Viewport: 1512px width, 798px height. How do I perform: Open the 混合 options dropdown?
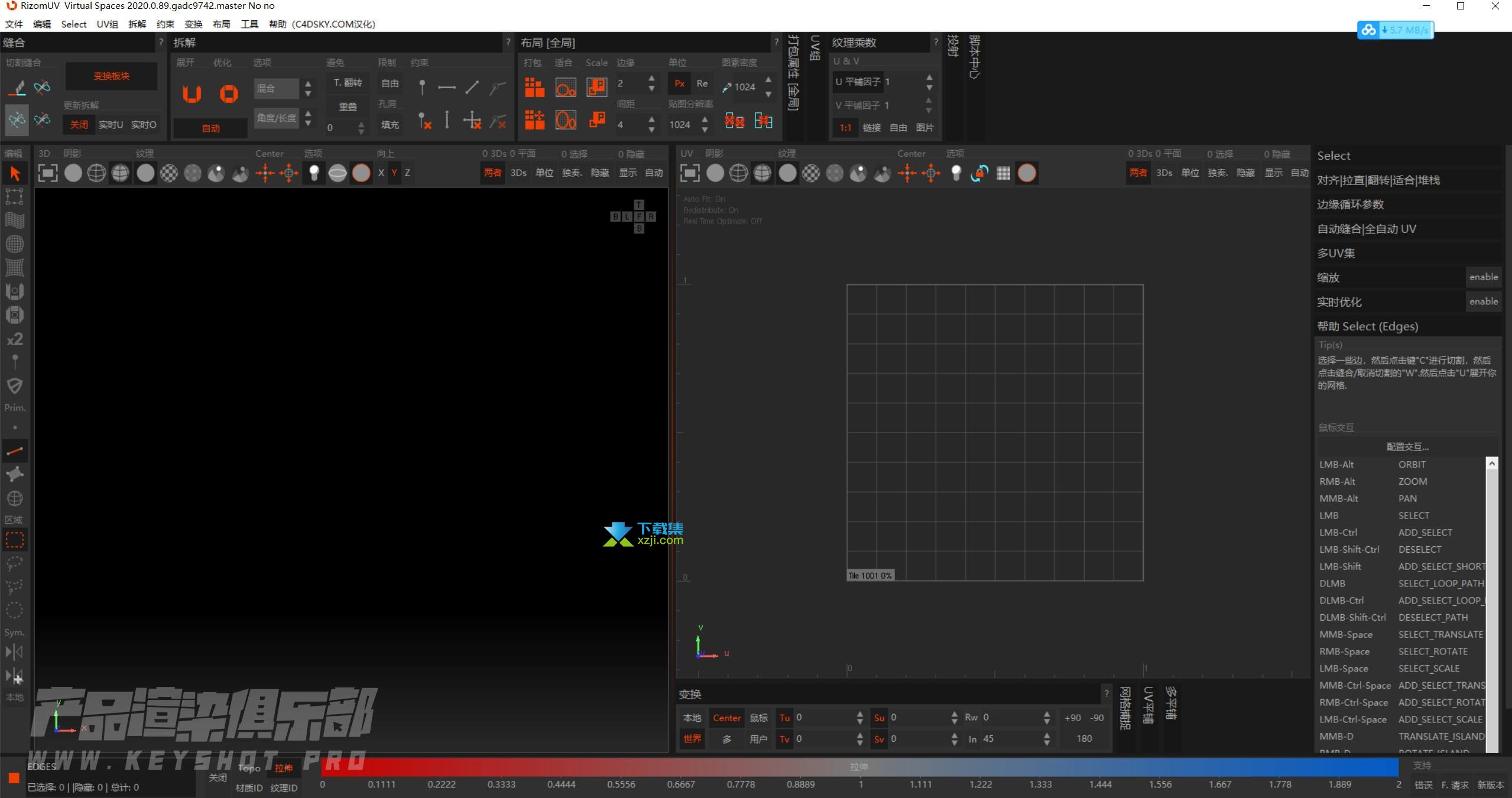coord(277,89)
